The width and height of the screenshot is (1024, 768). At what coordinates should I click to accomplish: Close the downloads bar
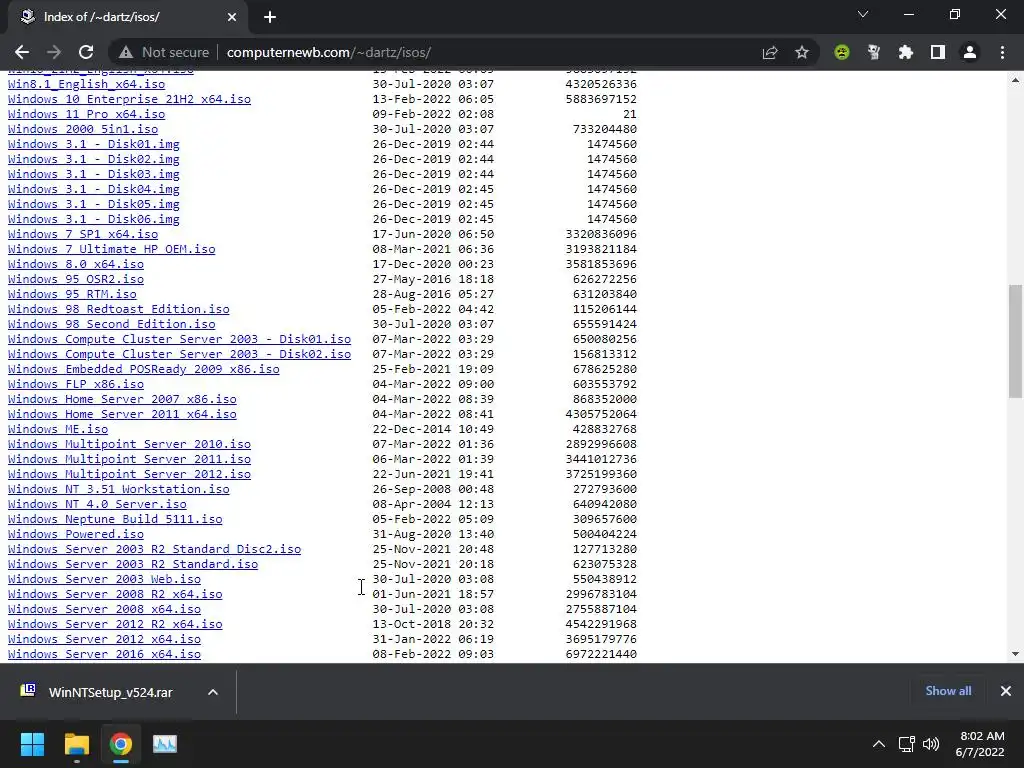point(1006,691)
